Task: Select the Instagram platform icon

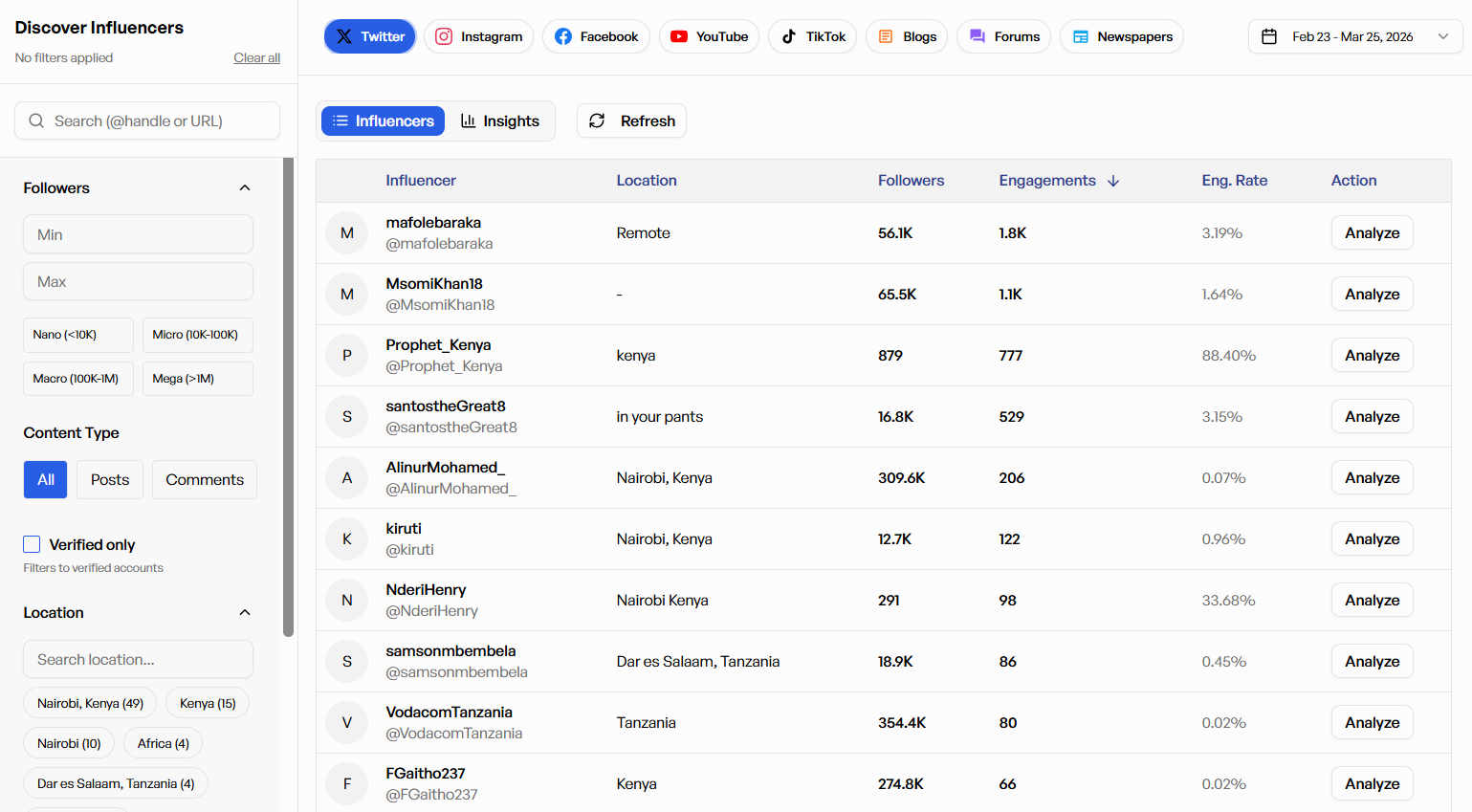Action: point(444,36)
